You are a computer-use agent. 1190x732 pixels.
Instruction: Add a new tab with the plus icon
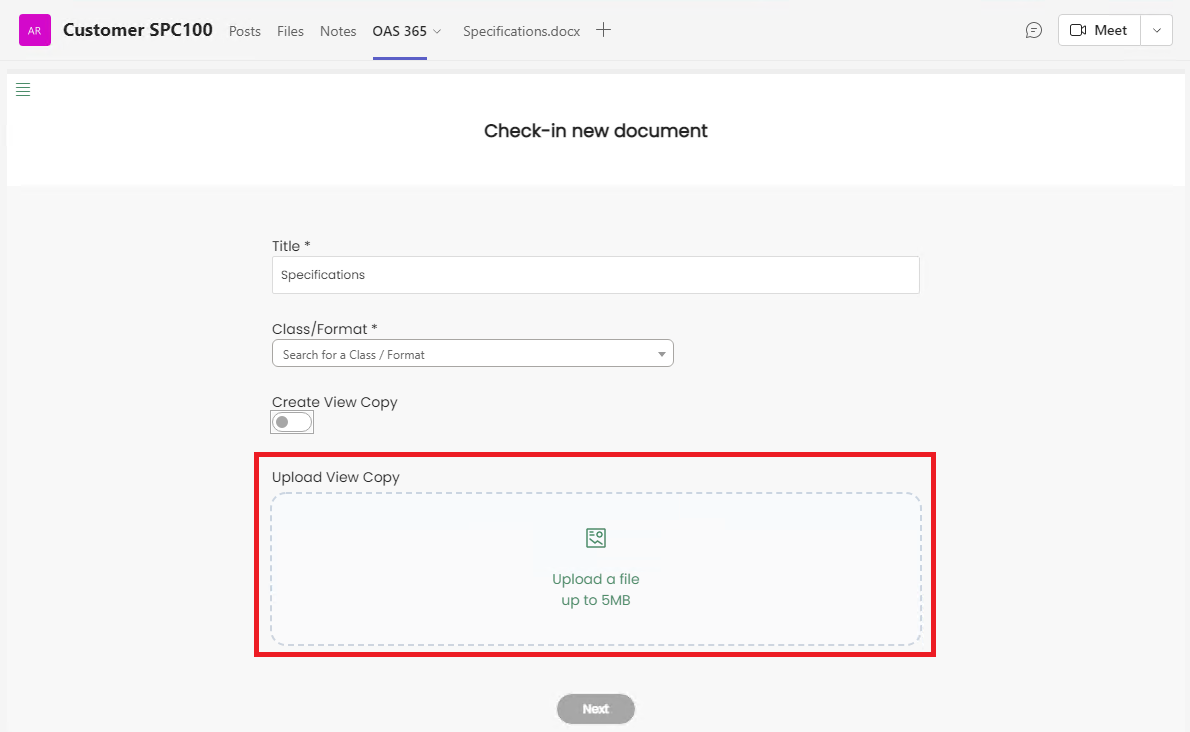coord(603,30)
